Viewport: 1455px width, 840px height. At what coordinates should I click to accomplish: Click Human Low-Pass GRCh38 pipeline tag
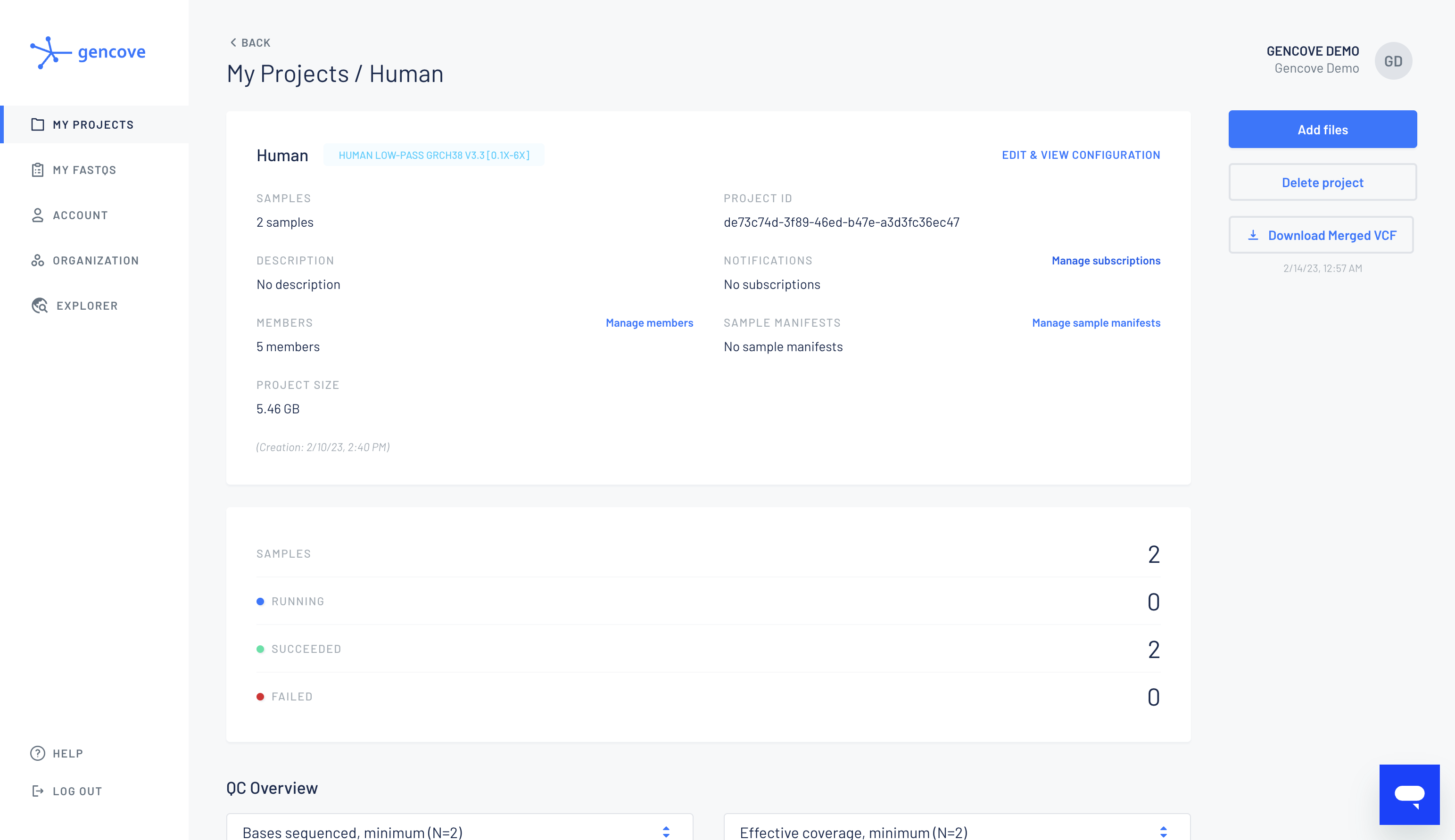[x=434, y=155]
